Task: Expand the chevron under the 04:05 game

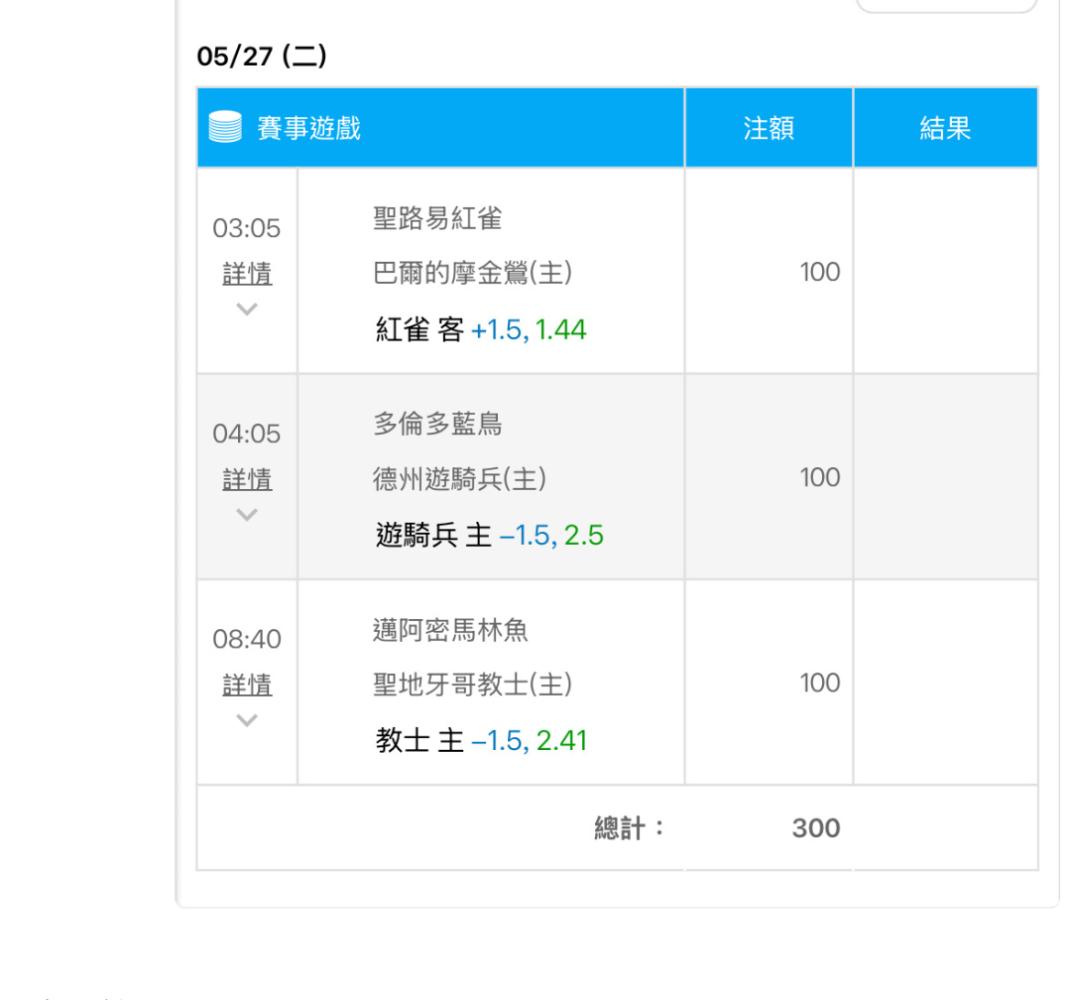Action: [x=247, y=514]
